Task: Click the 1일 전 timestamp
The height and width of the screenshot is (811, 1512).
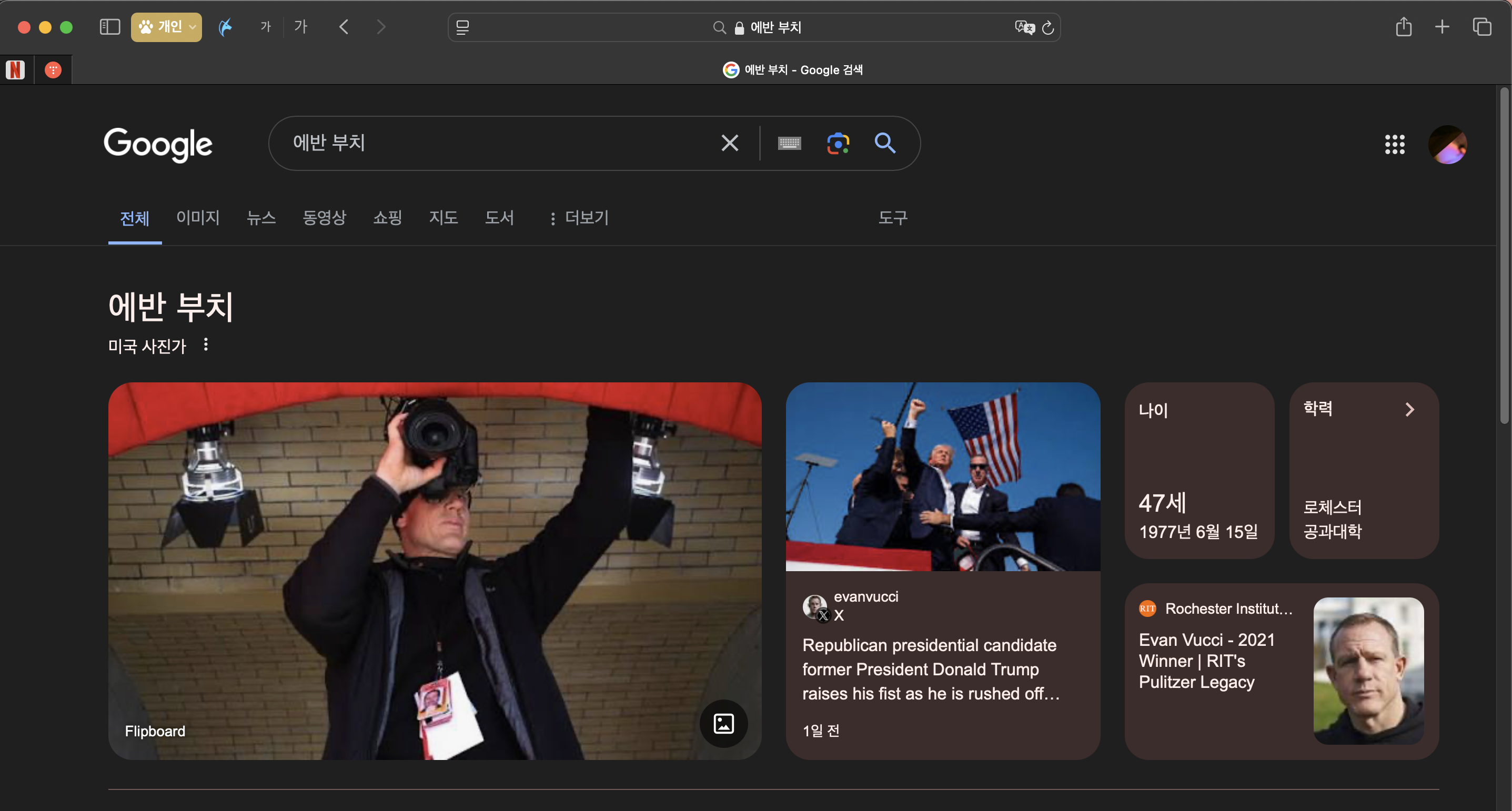Action: (821, 731)
